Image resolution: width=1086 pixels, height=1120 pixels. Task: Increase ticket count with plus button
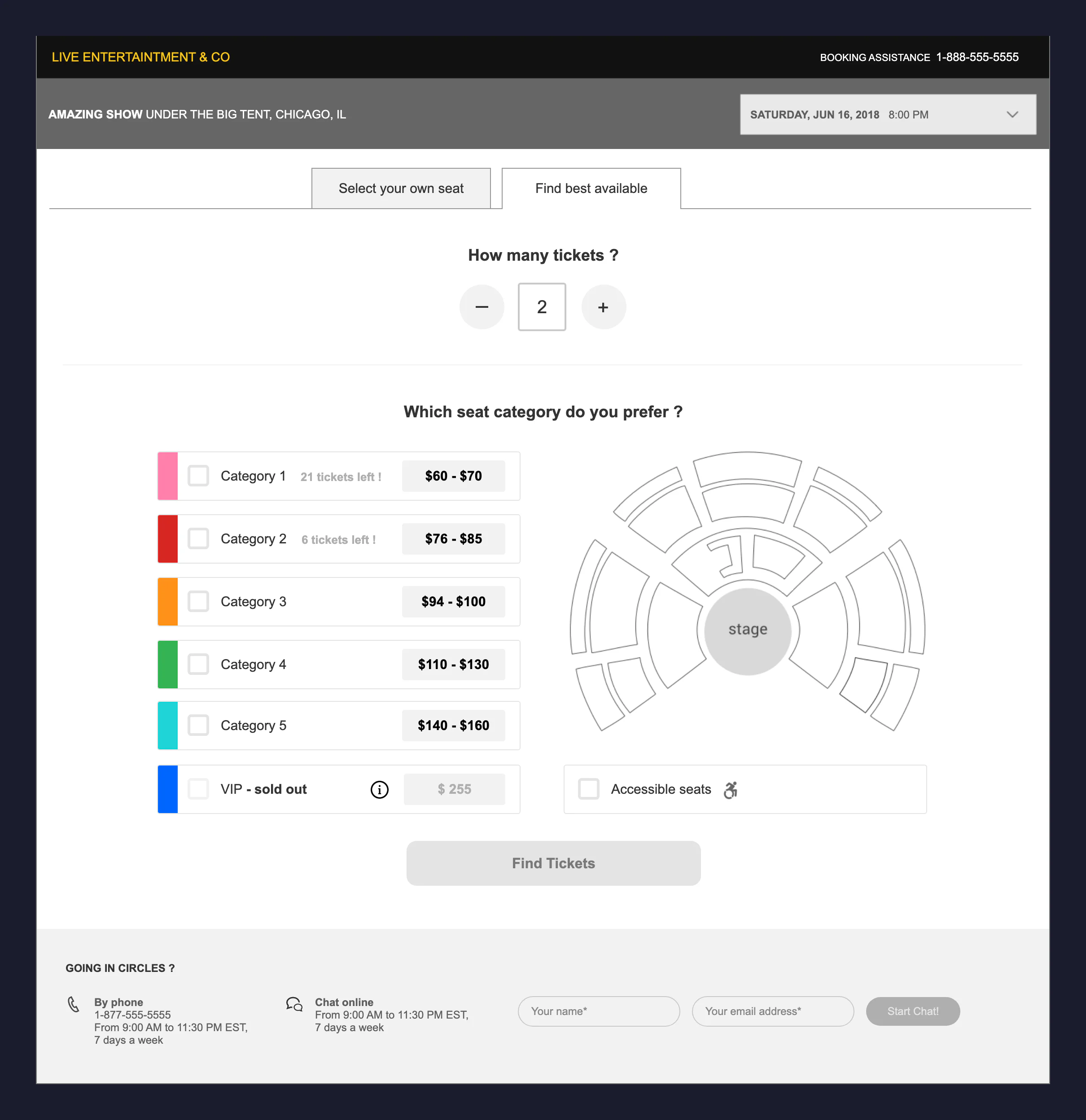[604, 307]
